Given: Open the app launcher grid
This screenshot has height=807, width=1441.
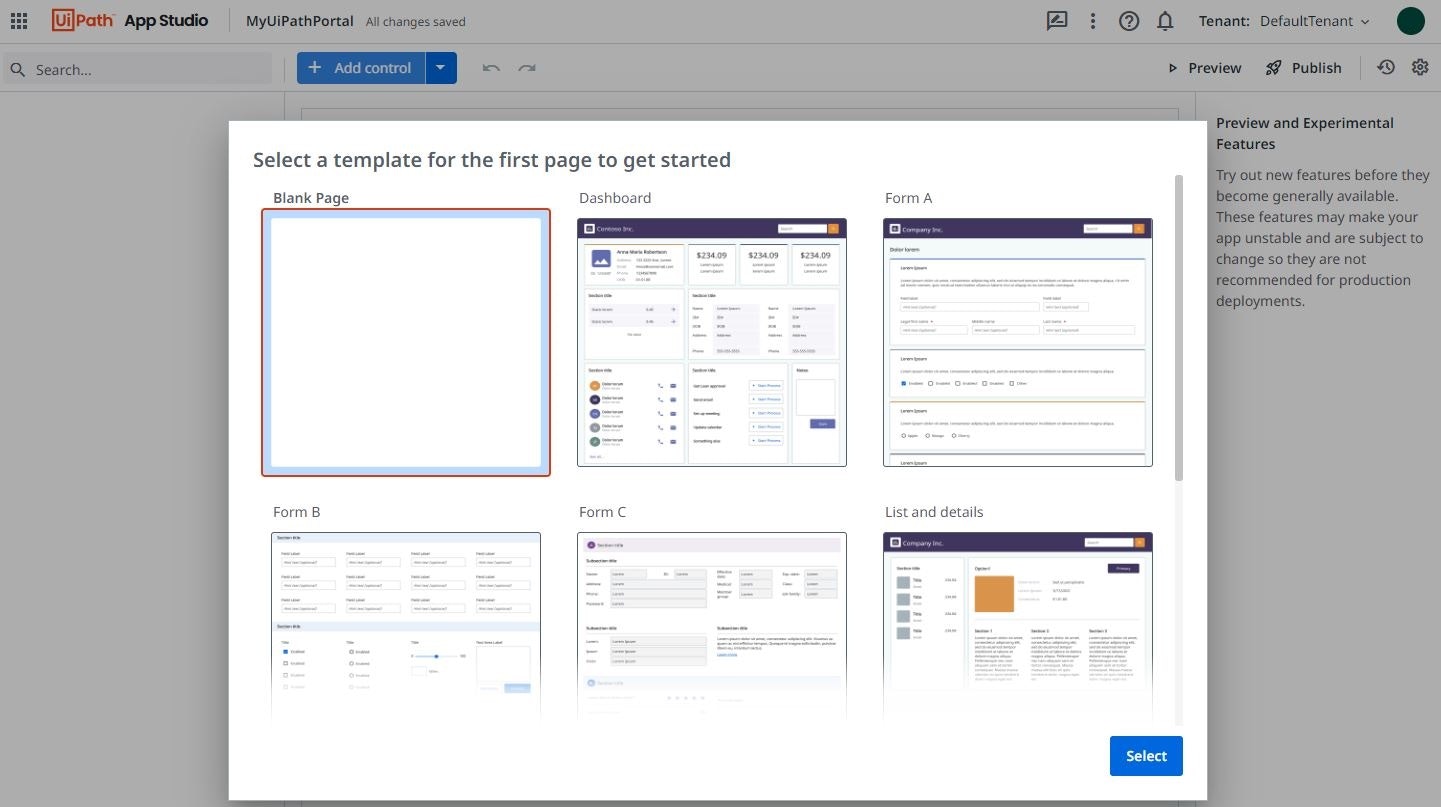Looking at the screenshot, I should pos(18,20).
